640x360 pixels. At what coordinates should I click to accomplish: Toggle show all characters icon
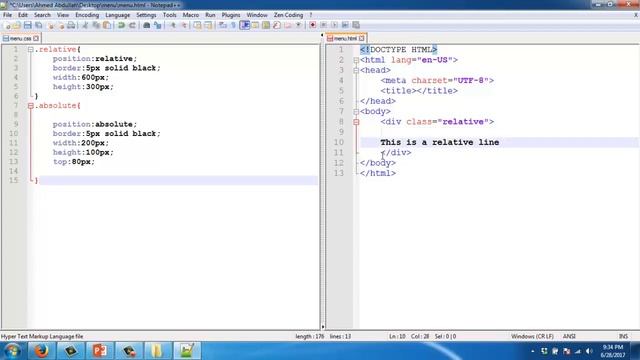click(x=233, y=25)
